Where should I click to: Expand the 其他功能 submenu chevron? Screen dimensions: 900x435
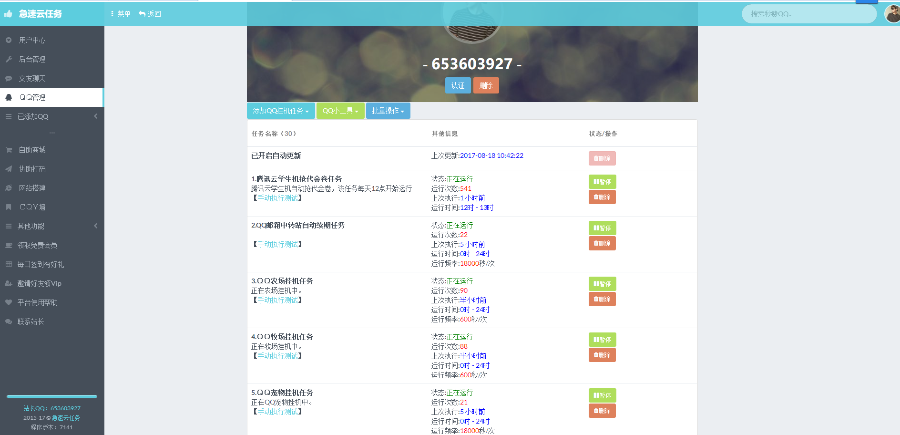(96, 226)
